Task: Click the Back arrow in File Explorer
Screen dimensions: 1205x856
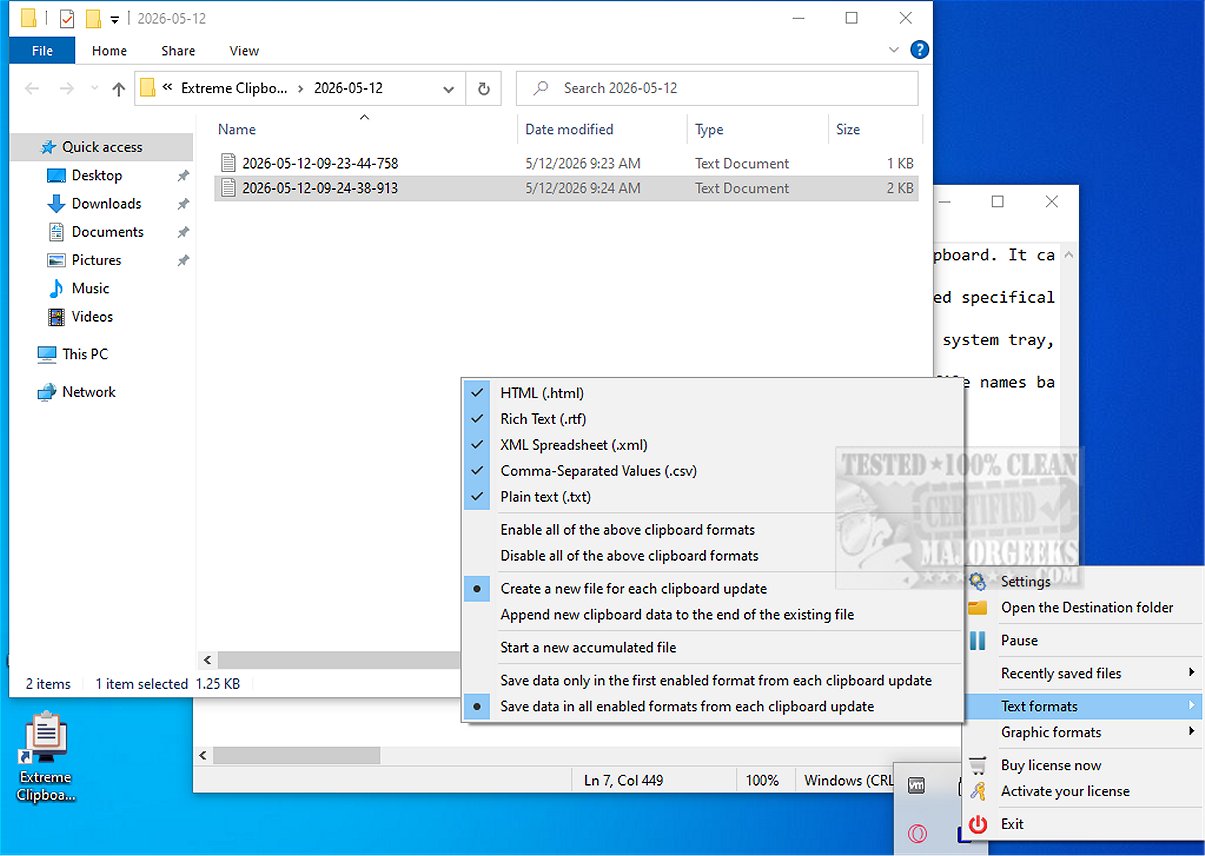Action: point(32,88)
